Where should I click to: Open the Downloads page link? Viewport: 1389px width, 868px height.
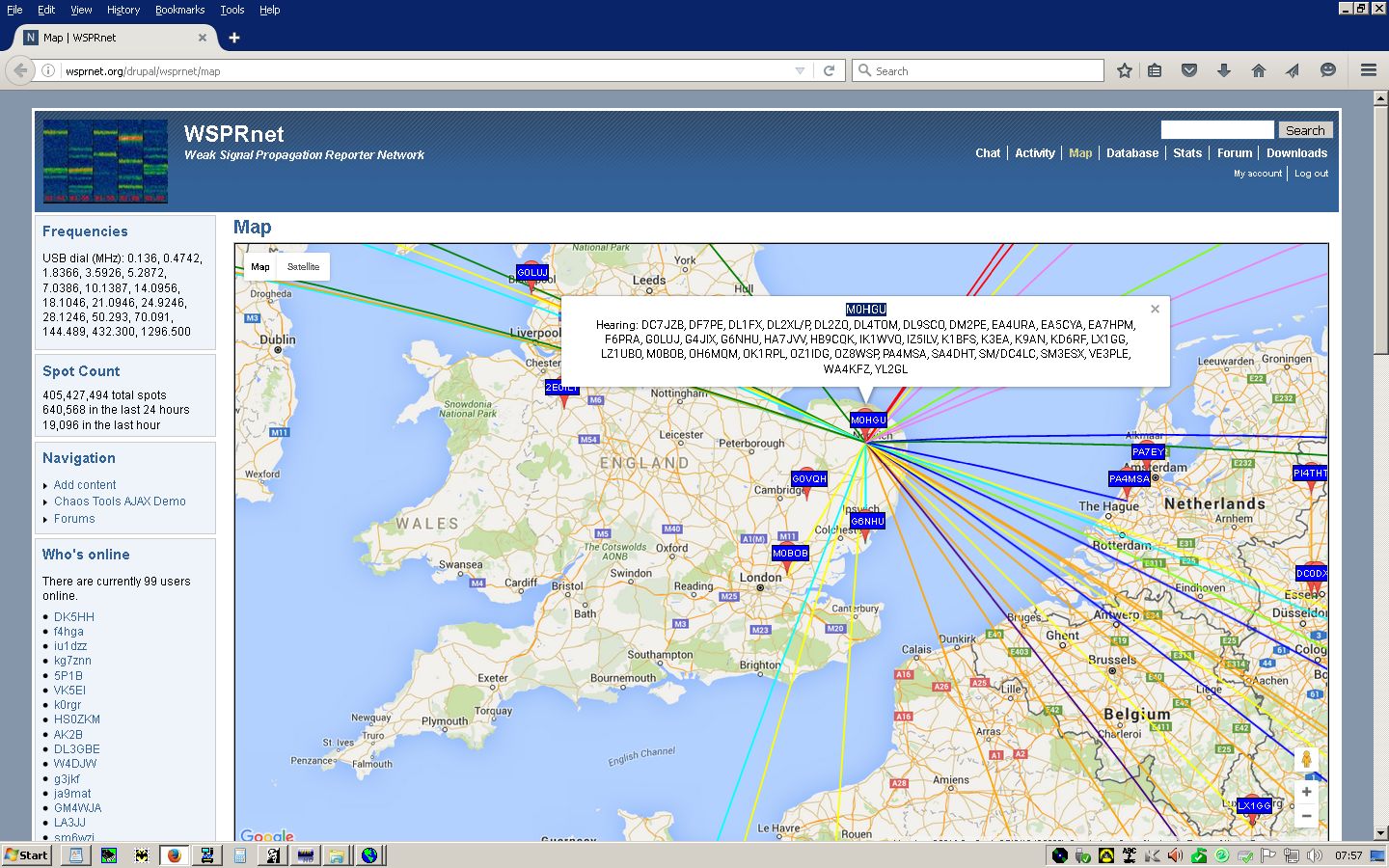pyautogui.click(x=1296, y=153)
